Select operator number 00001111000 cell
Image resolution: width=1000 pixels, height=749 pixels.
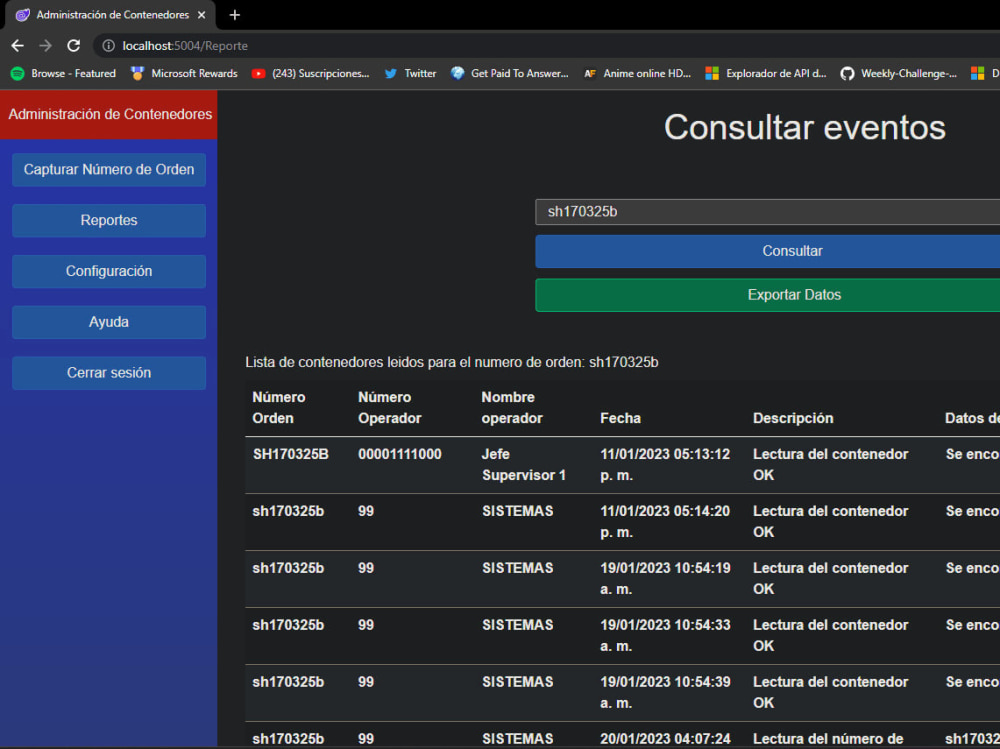[x=400, y=454]
